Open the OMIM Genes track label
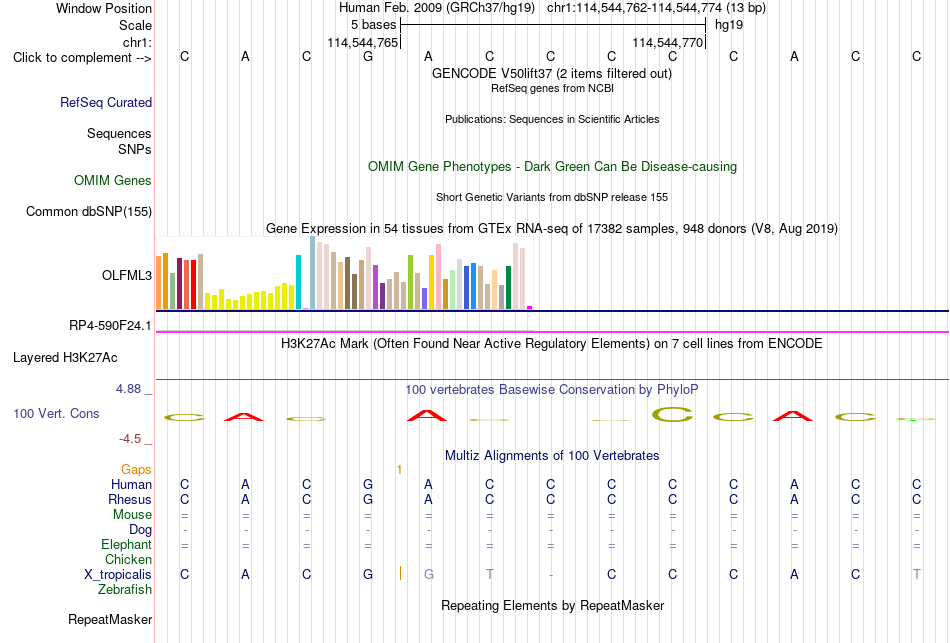 tap(113, 181)
